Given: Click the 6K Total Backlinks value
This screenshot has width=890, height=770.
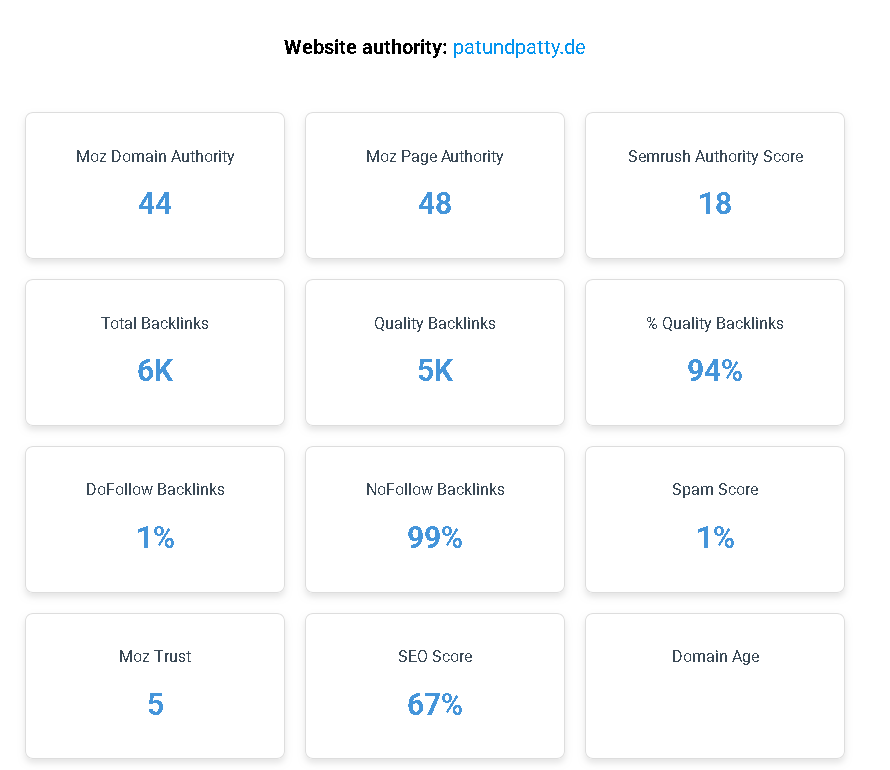Looking at the screenshot, I should click(155, 371).
